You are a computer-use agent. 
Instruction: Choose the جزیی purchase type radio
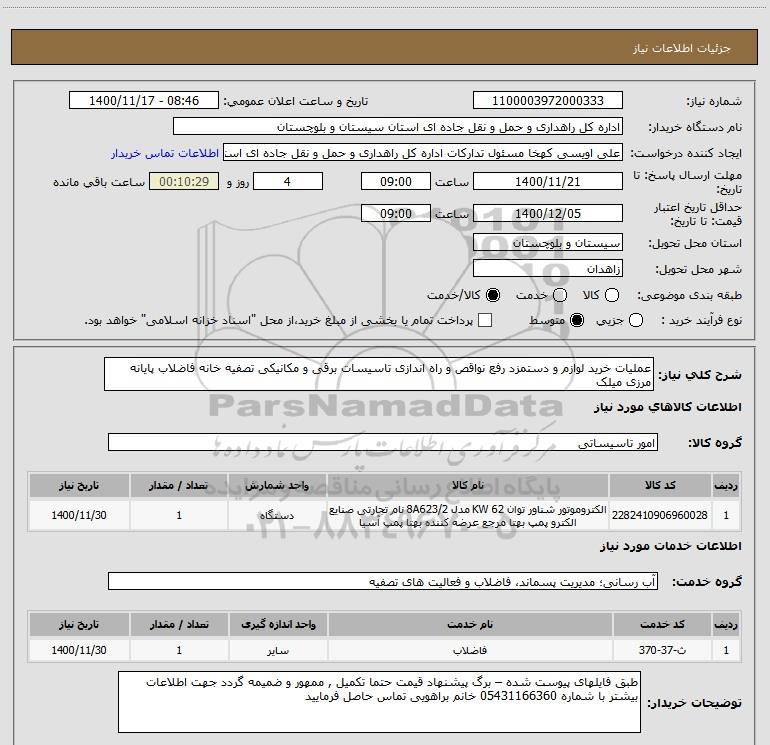pos(635,320)
